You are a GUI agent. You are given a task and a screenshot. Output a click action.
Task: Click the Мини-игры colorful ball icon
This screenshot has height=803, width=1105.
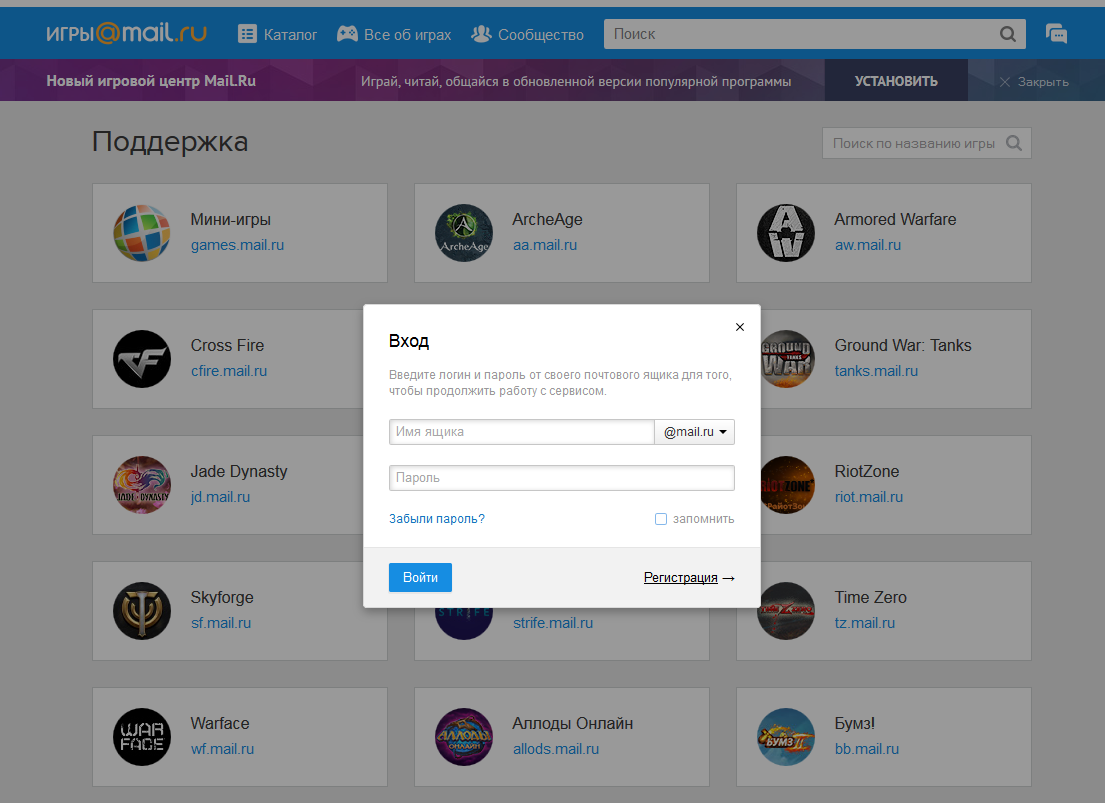click(142, 233)
